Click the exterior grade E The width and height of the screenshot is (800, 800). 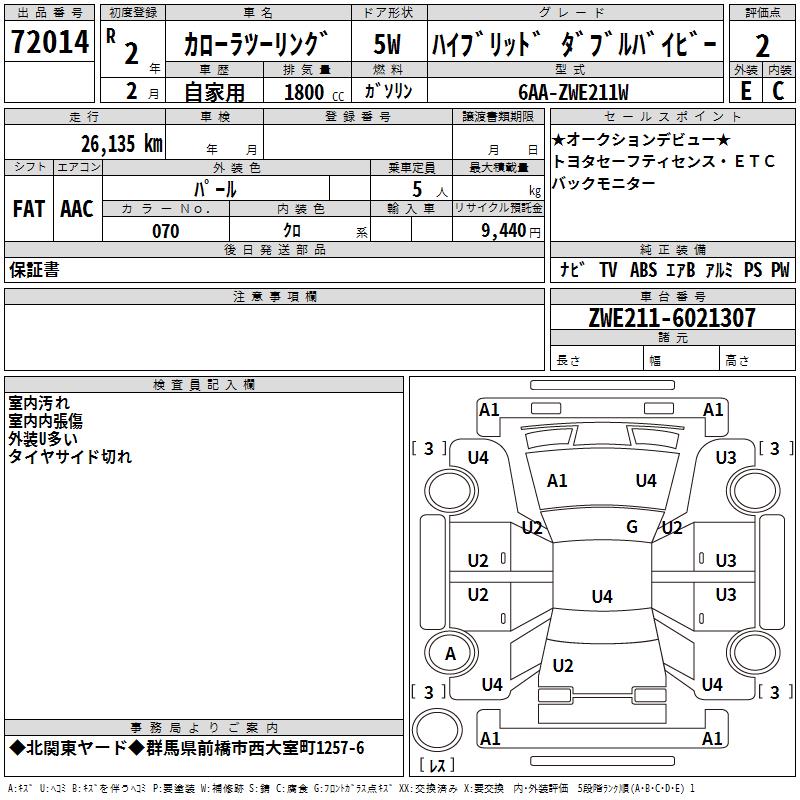click(745, 91)
